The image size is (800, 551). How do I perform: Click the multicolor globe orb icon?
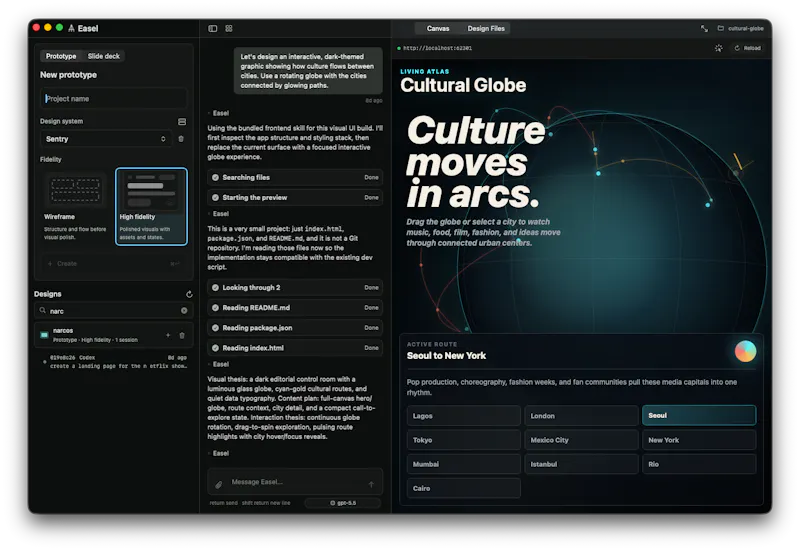pos(745,351)
